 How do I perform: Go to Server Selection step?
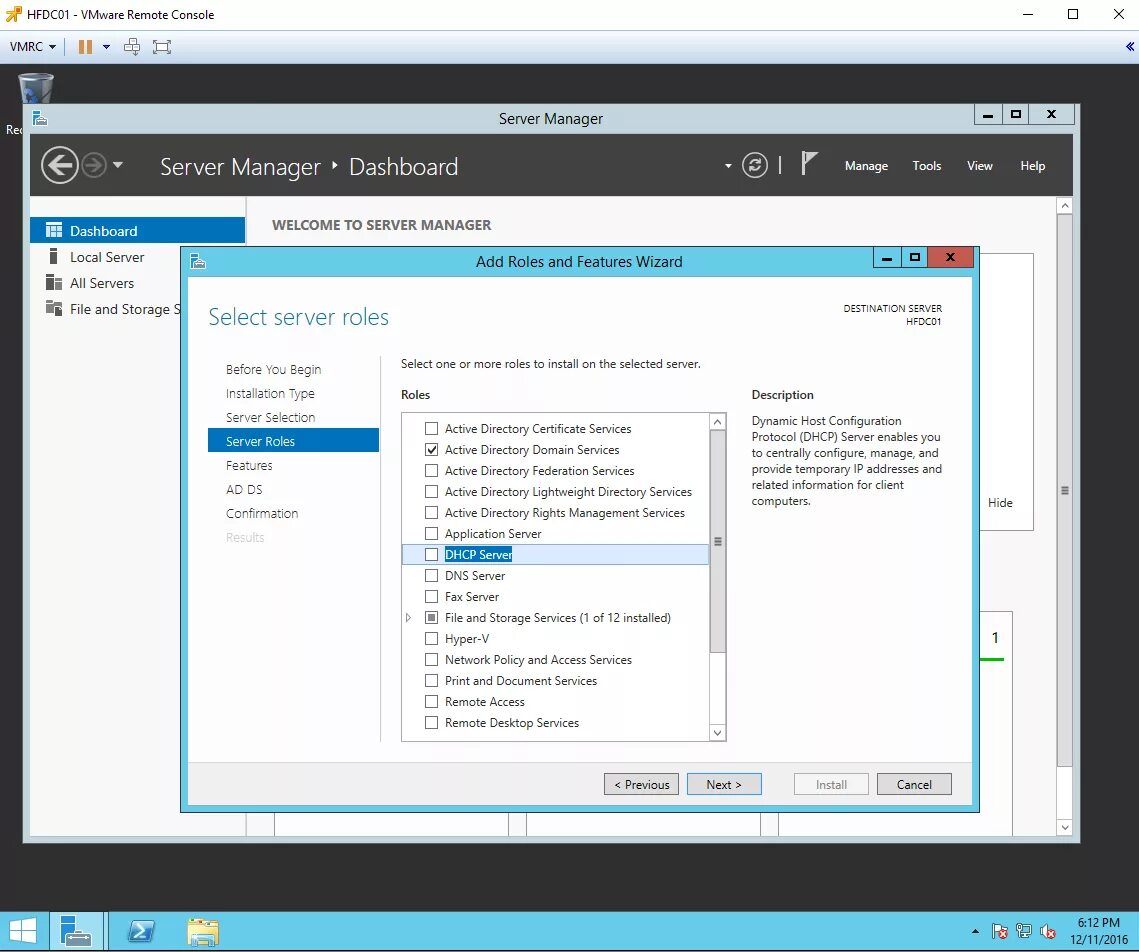270,418
